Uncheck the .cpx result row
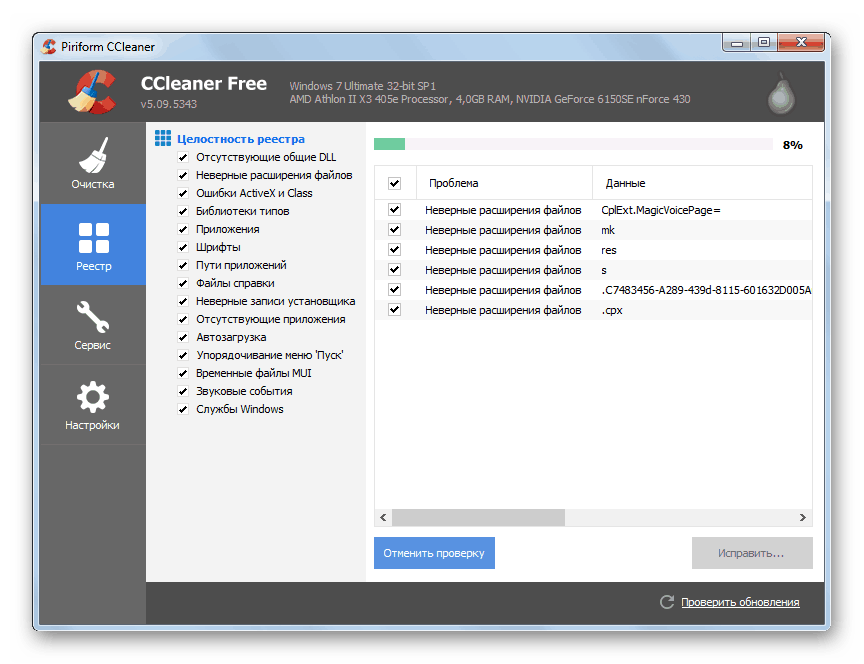Image resolution: width=864 pixels, height=664 pixels. tap(395, 310)
